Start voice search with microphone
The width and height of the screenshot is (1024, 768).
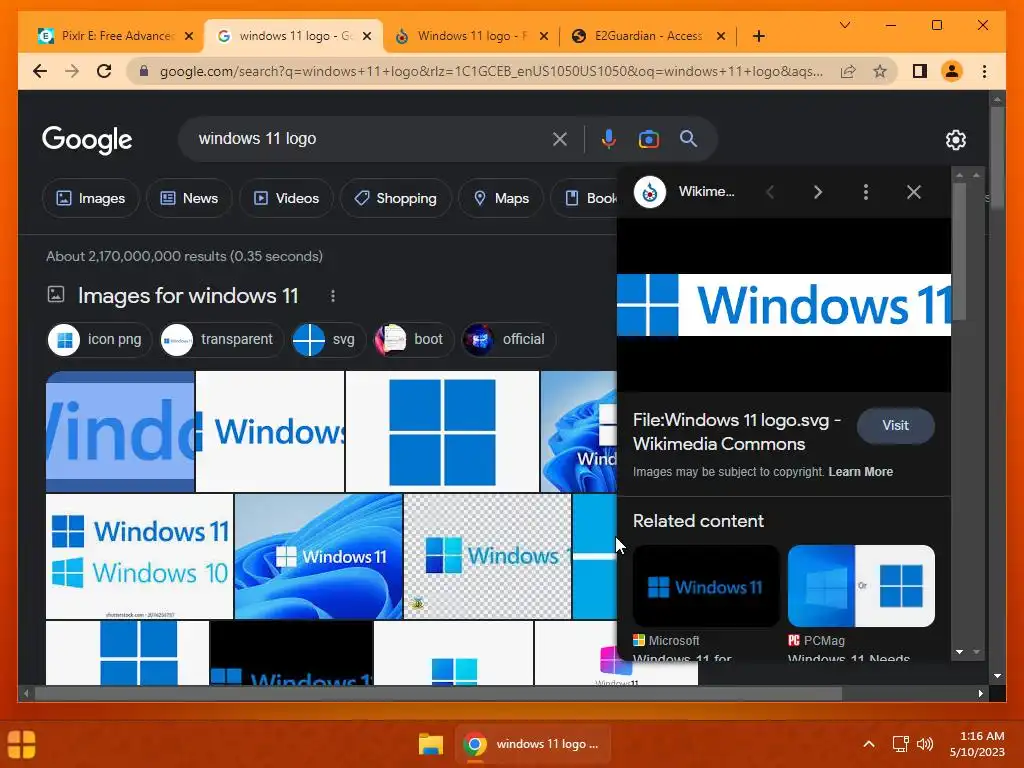(609, 139)
